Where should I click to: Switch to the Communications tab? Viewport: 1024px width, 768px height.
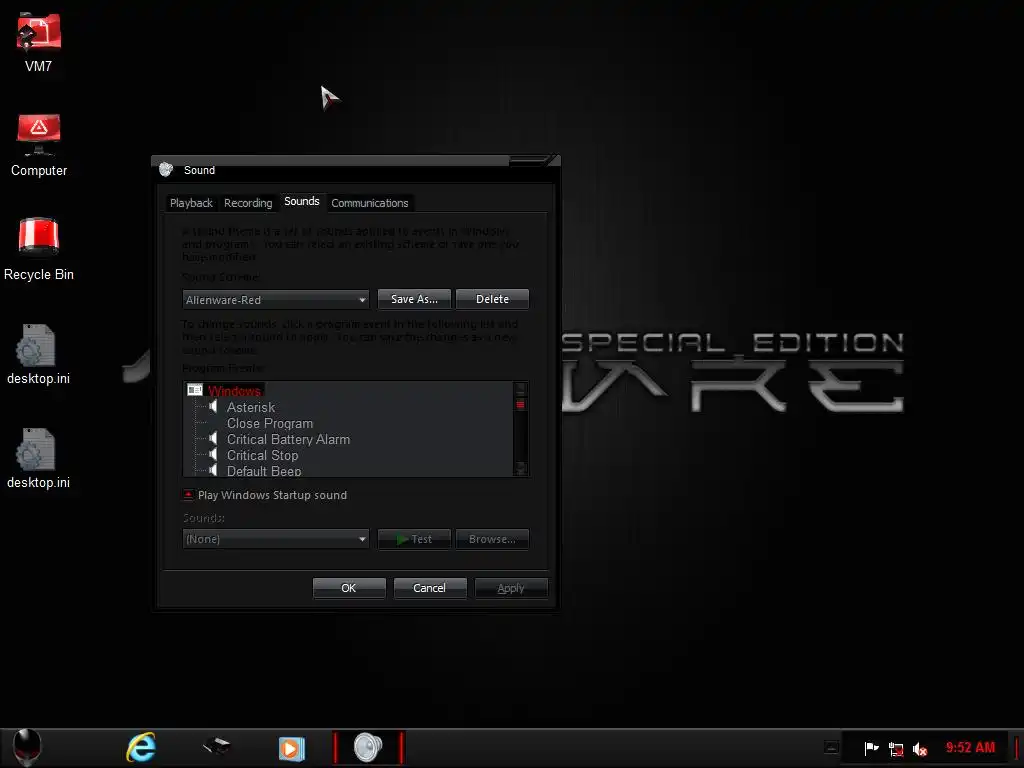pyautogui.click(x=370, y=203)
